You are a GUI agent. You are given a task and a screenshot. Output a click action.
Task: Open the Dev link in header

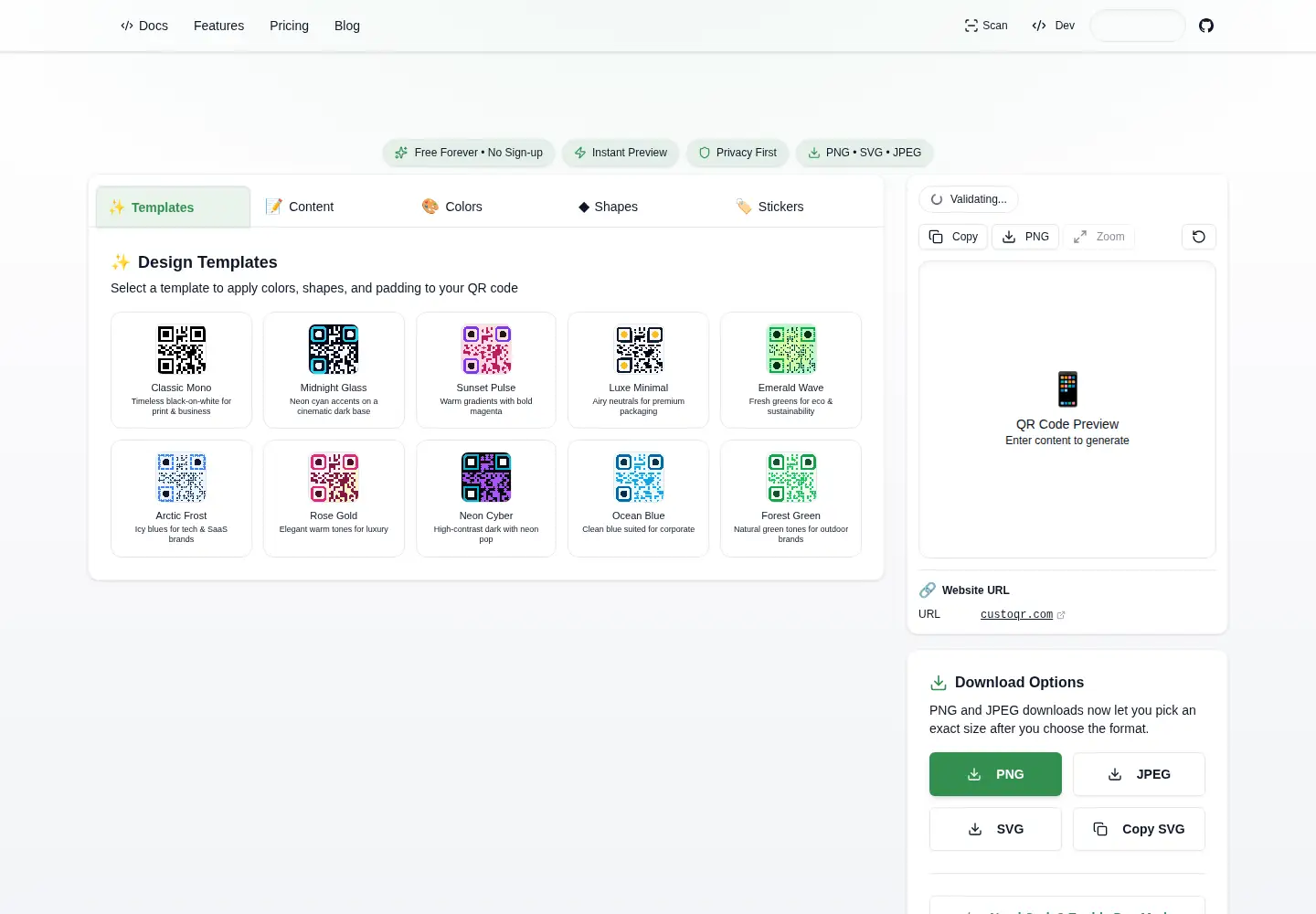[1053, 26]
